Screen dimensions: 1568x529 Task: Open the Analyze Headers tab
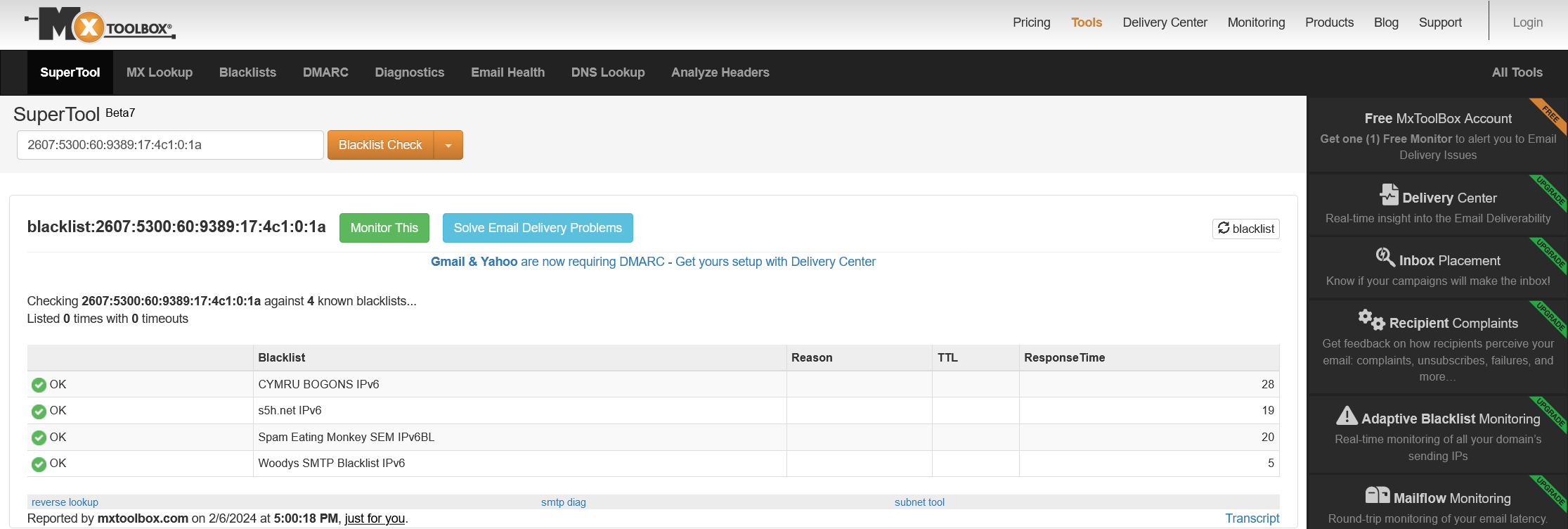click(720, 72)
